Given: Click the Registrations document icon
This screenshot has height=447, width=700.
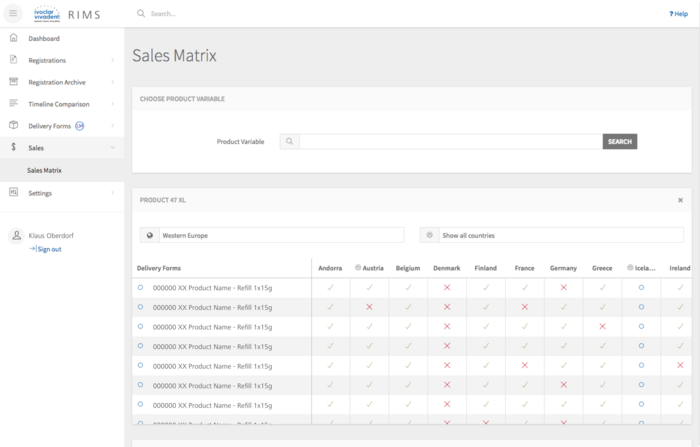Looking at the screenshot, I should (14, 60).
